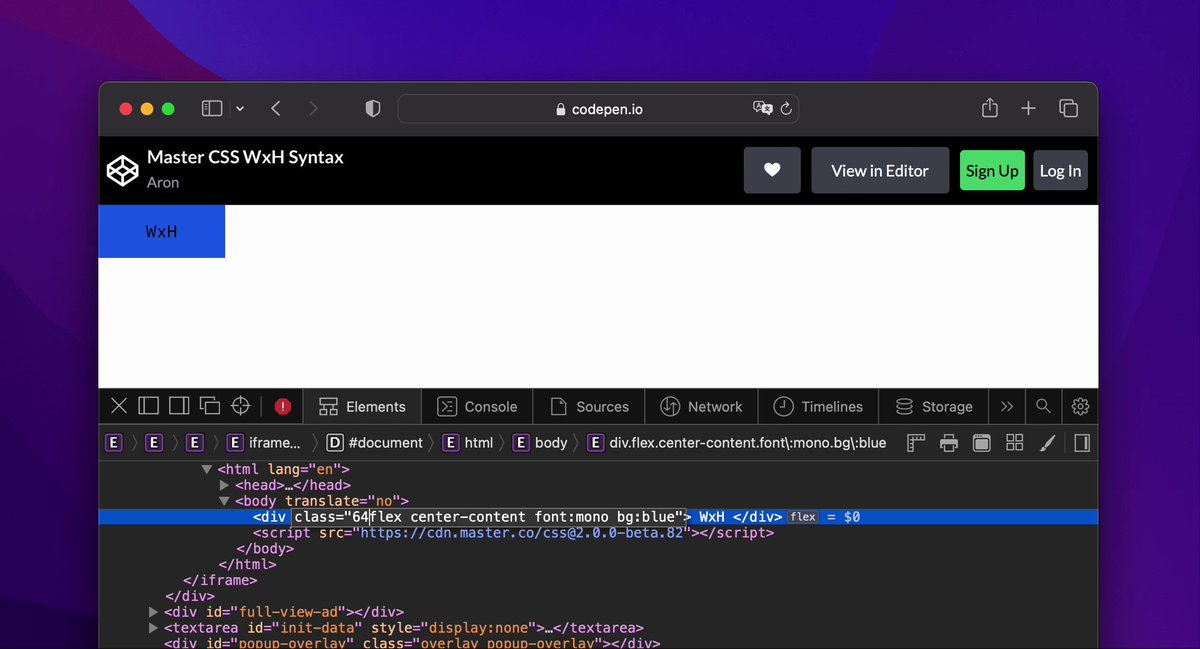Image resolution: width=1200 pixels, height=649 pixels.
Task: Toggle paint flashing brush icon
Action: (1047, 442)
